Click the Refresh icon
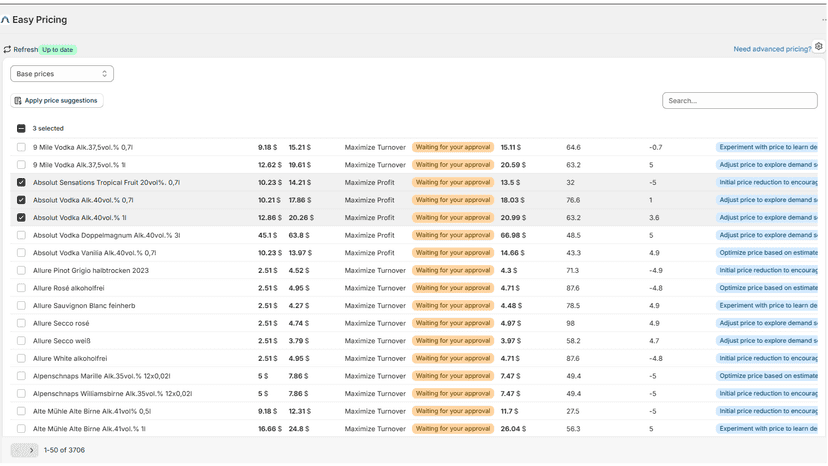Viewport: 828px width, 466px height. (7, 50)
